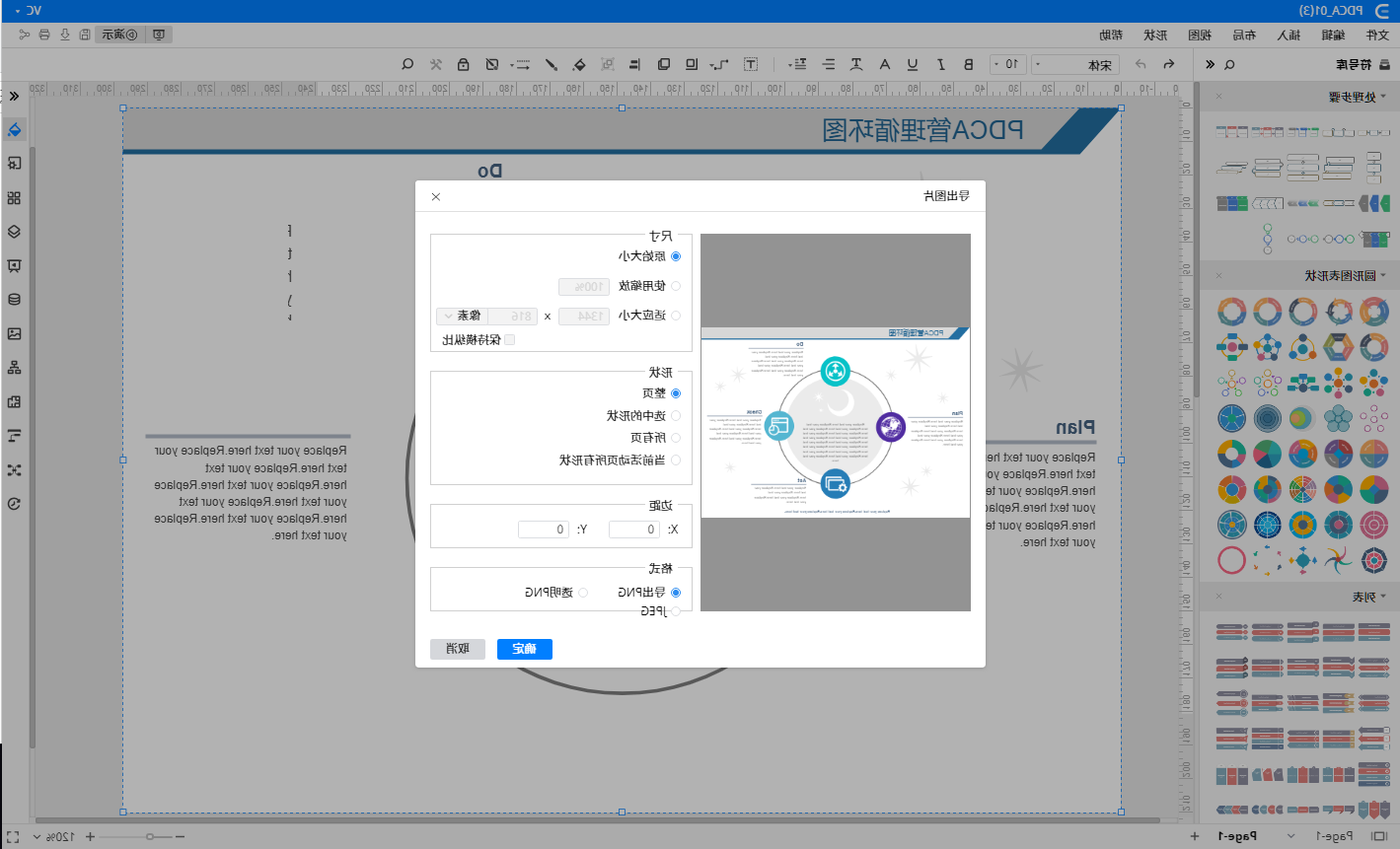
Task: Click the redo arrow icon
Action: pyautogui.click(x=1142, y=64)
